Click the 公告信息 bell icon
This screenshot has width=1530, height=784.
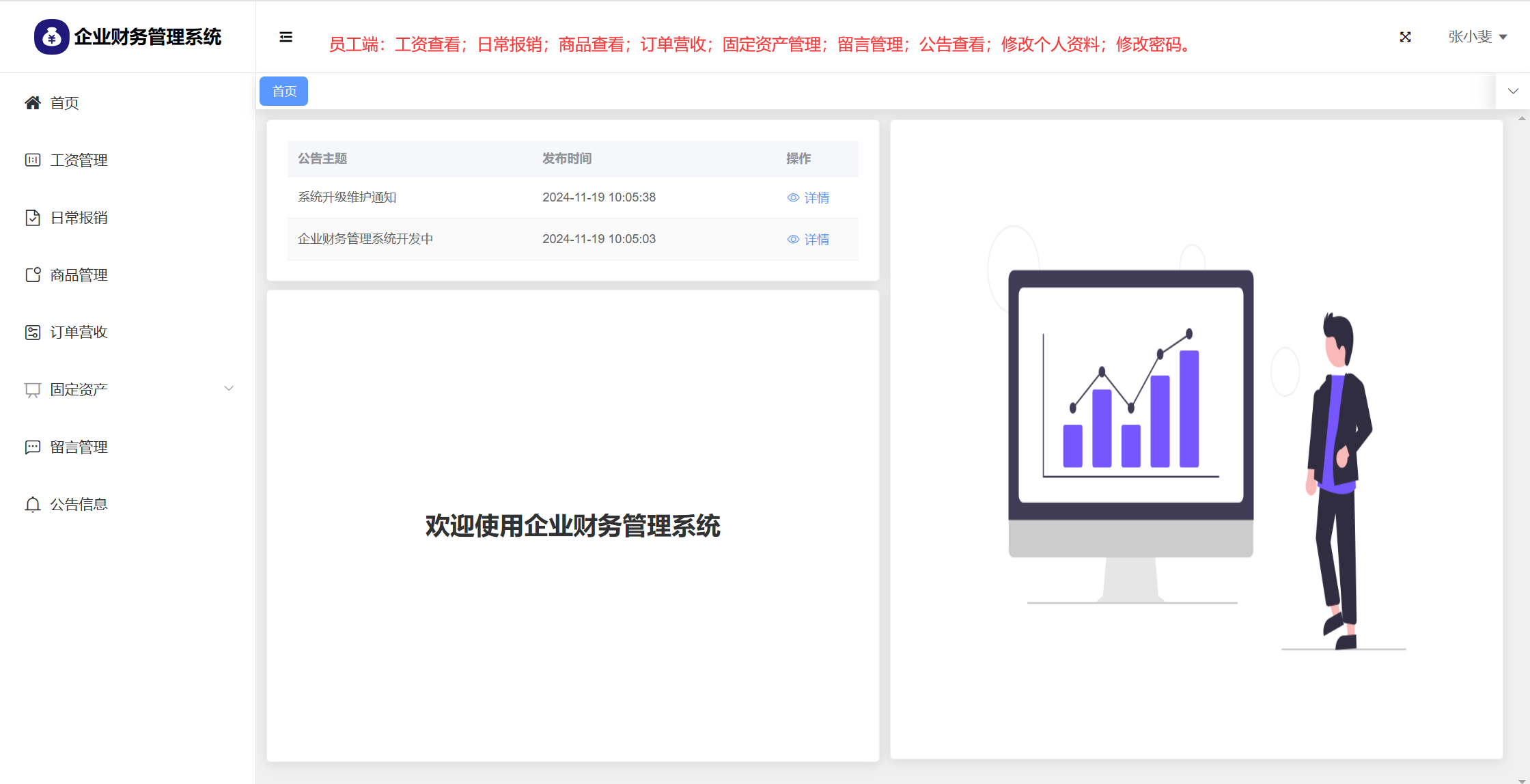(32, 505)
